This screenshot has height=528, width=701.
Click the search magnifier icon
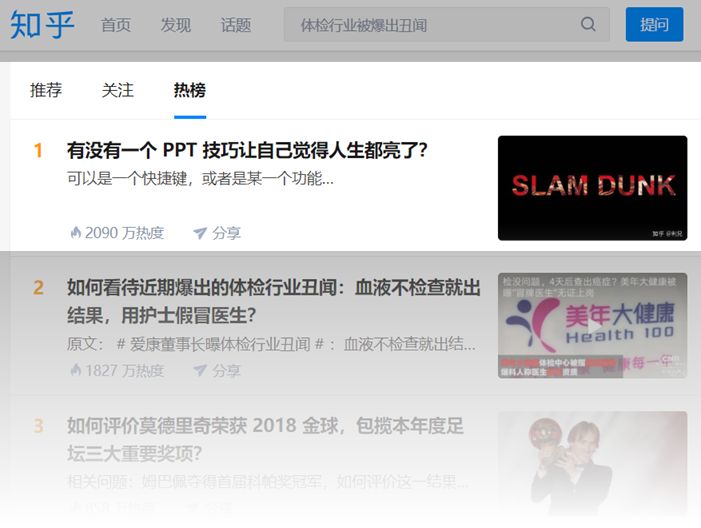point(588,24)
